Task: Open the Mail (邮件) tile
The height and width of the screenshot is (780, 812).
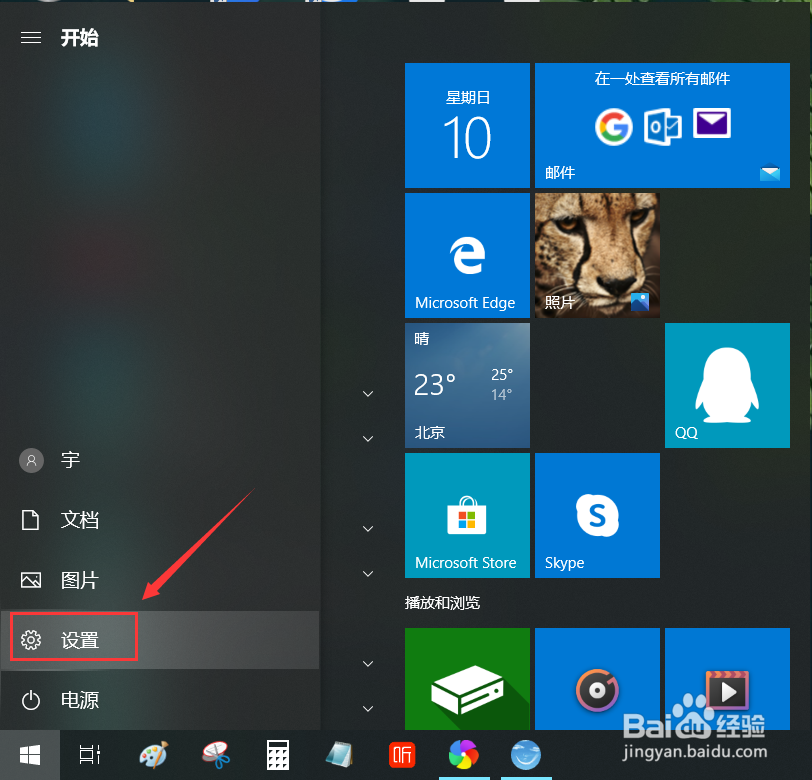Action: pyautogui.click(x=662, y=125)
